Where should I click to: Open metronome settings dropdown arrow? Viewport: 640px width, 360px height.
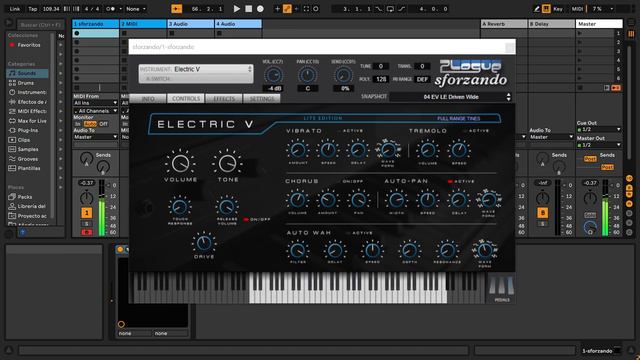(x=120, y=9)
